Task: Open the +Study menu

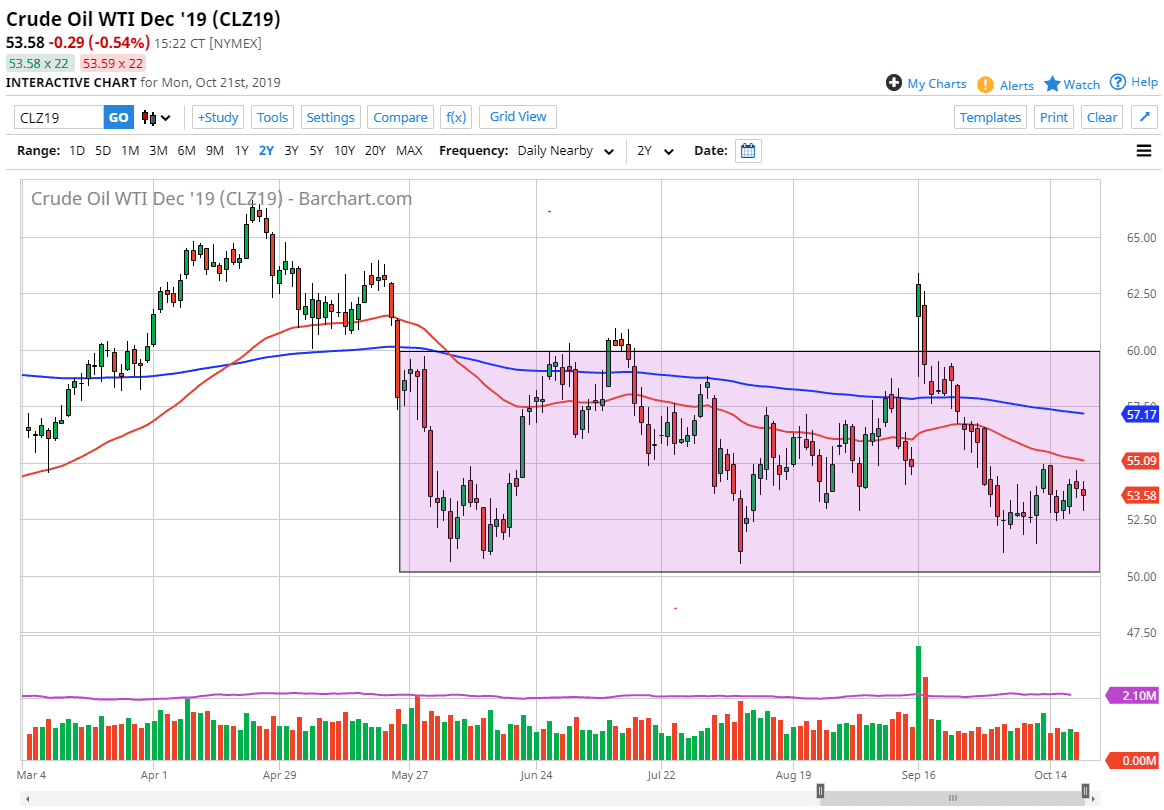Action: click(x=217, y=117)
